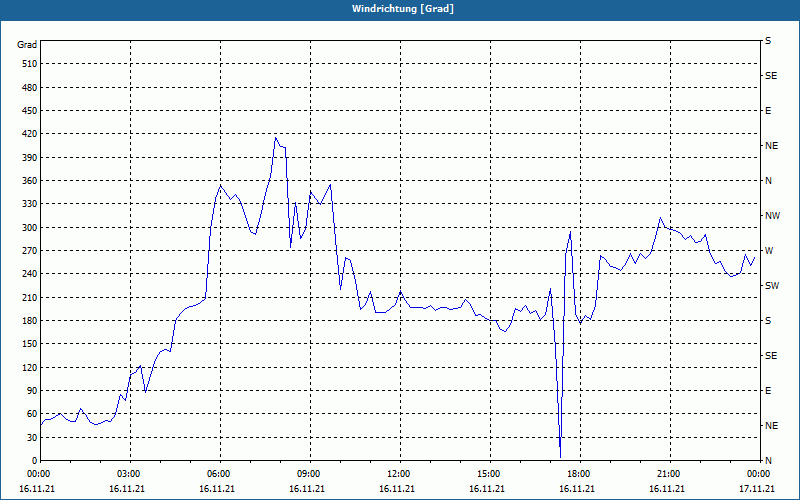Select the 90 y-axis label
The width and height of the screenshot is (800, 500).
pos(31,391)
